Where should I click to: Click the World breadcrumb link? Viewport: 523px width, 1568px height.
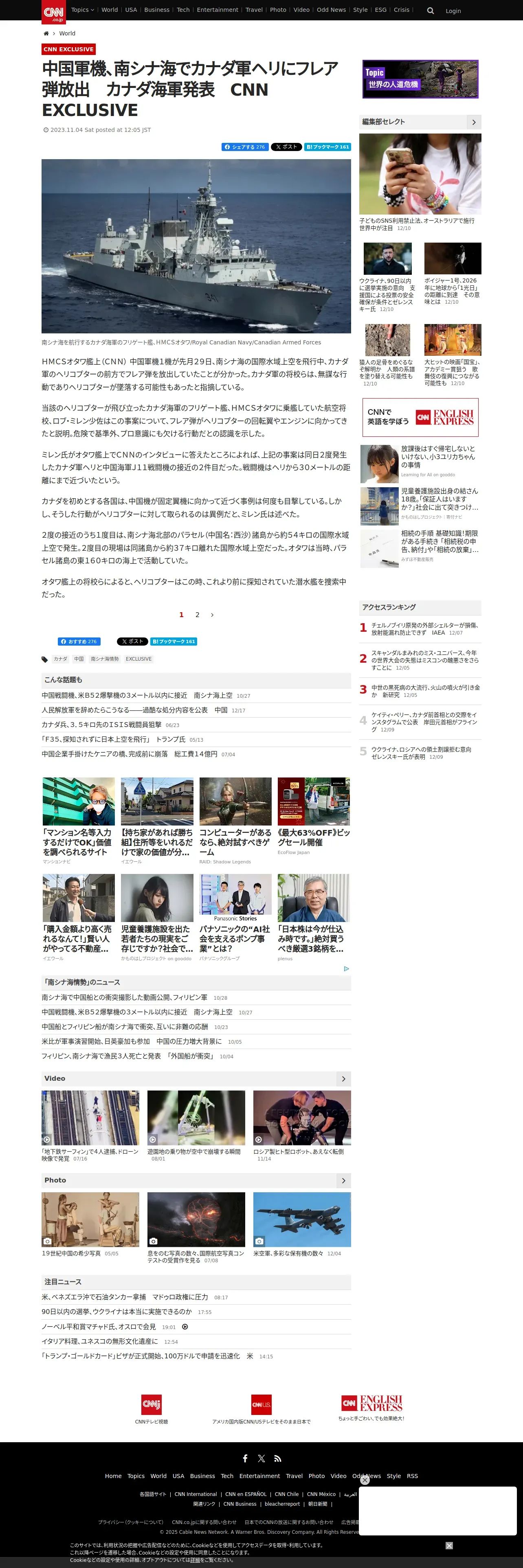click(x=67, y=33)
